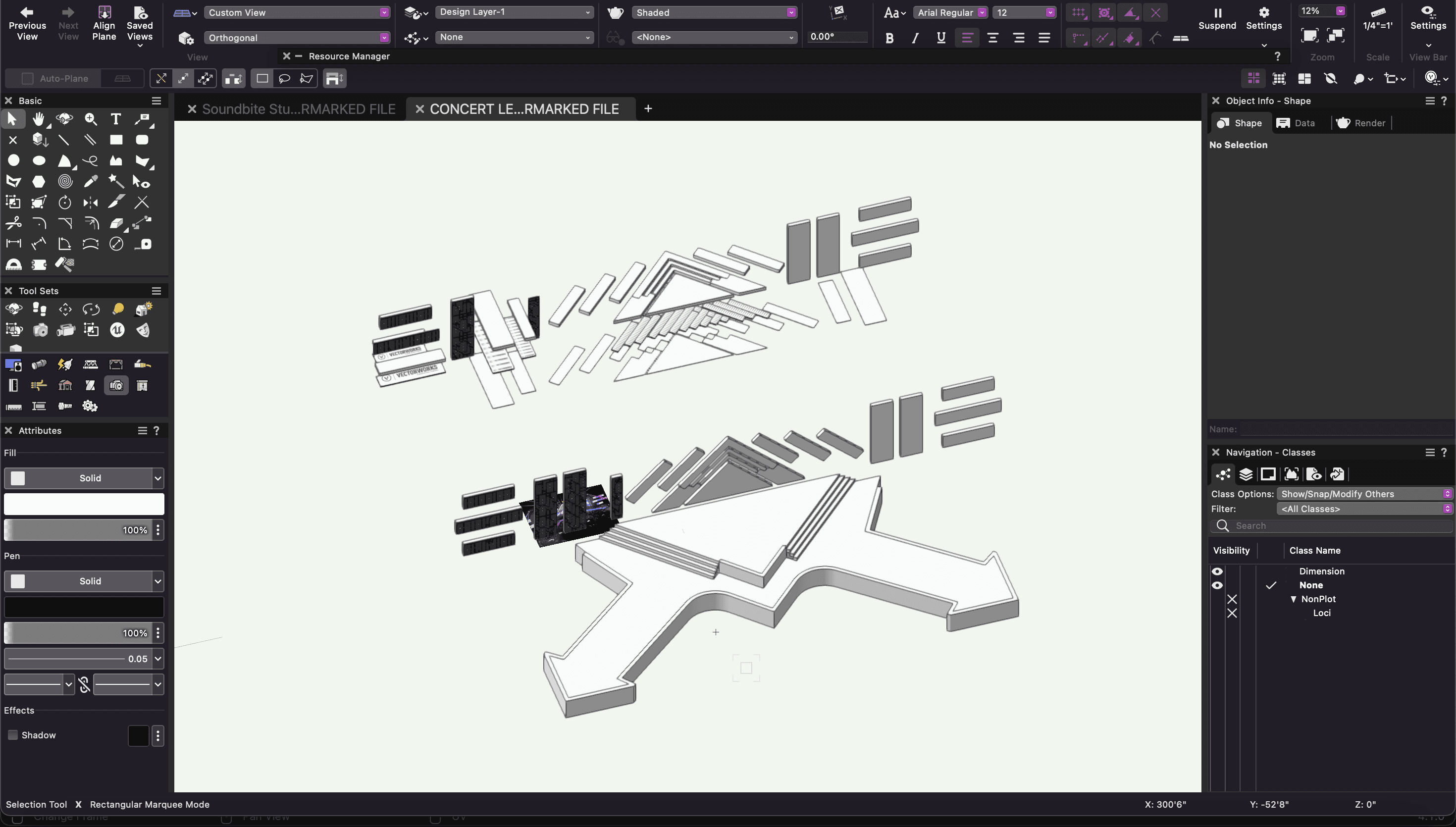Image resolution: width=1456 pixels, height=827 pixels.
Task: Switch to Soundbite Studio file tab
Action: tap(298, 109)
